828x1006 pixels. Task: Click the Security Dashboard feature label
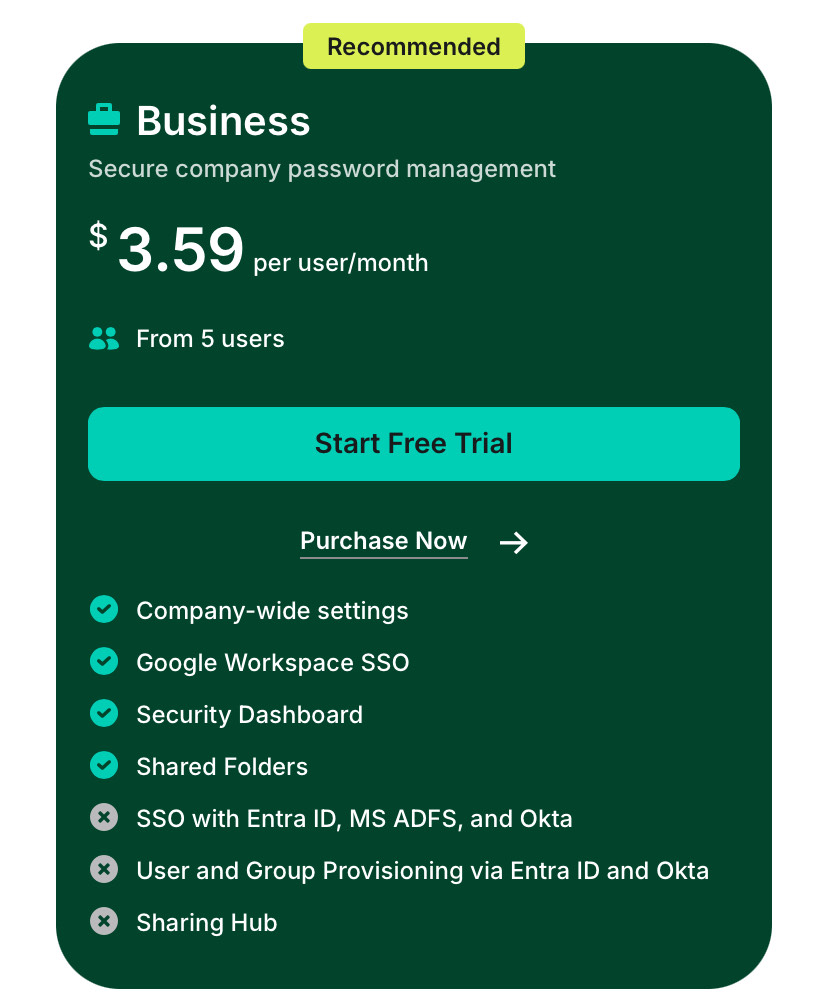(249, 715)
